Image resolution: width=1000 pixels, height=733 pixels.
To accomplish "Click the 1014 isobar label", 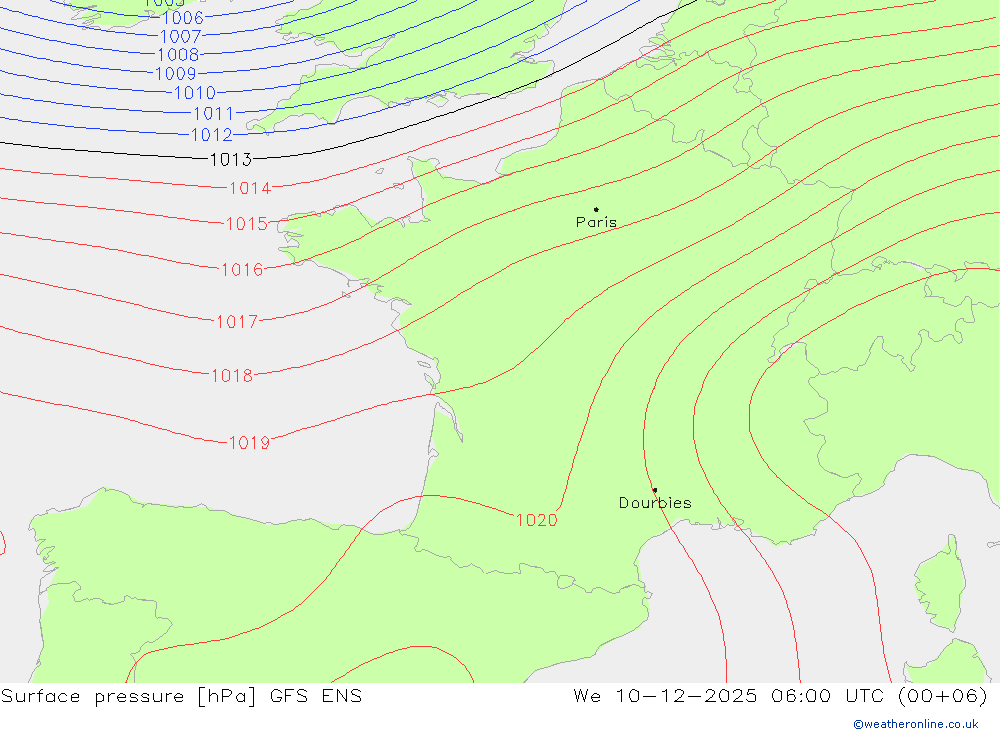I will point(250,188).
